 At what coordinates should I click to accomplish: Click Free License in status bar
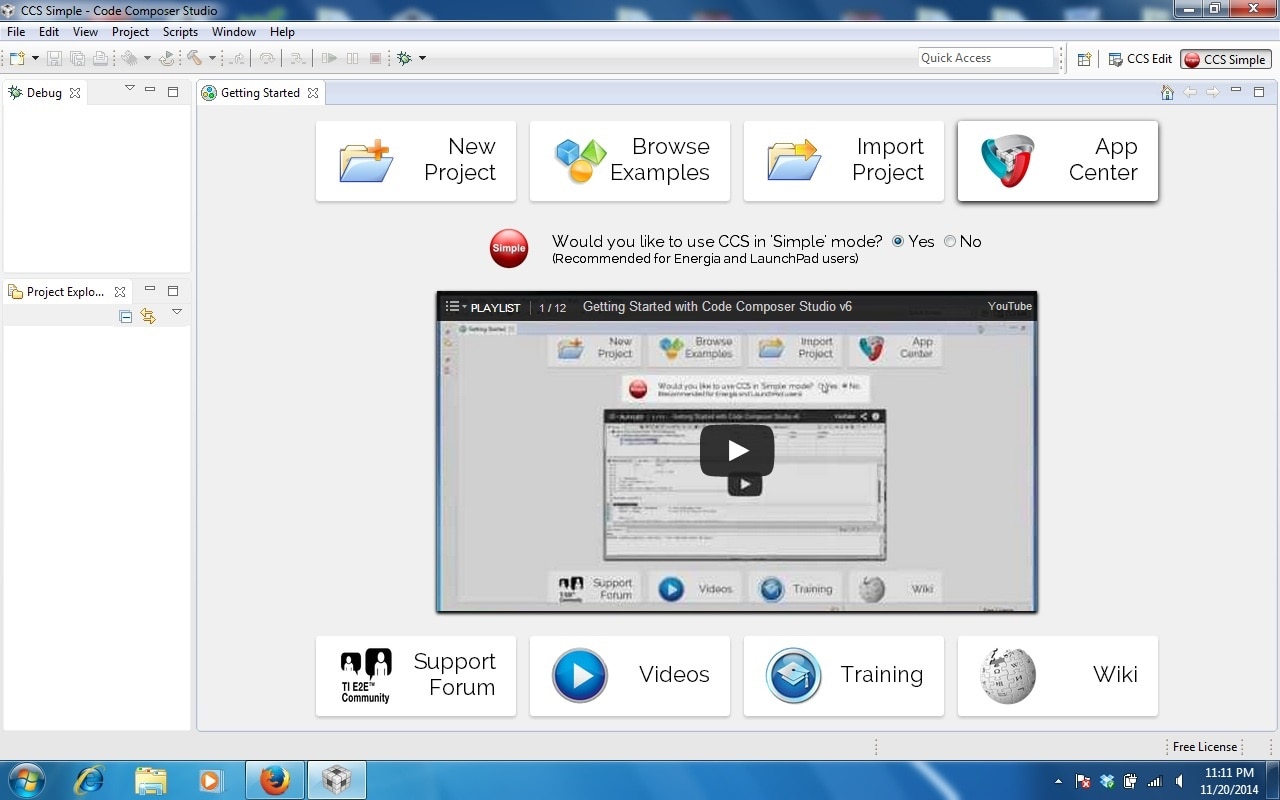1205,747
